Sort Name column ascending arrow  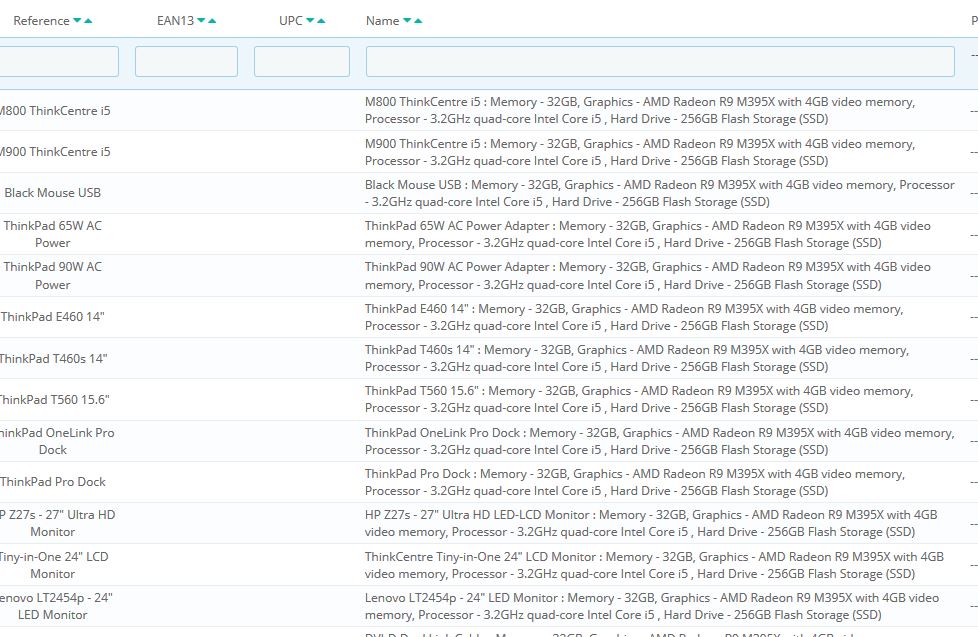tap(418, 21)
